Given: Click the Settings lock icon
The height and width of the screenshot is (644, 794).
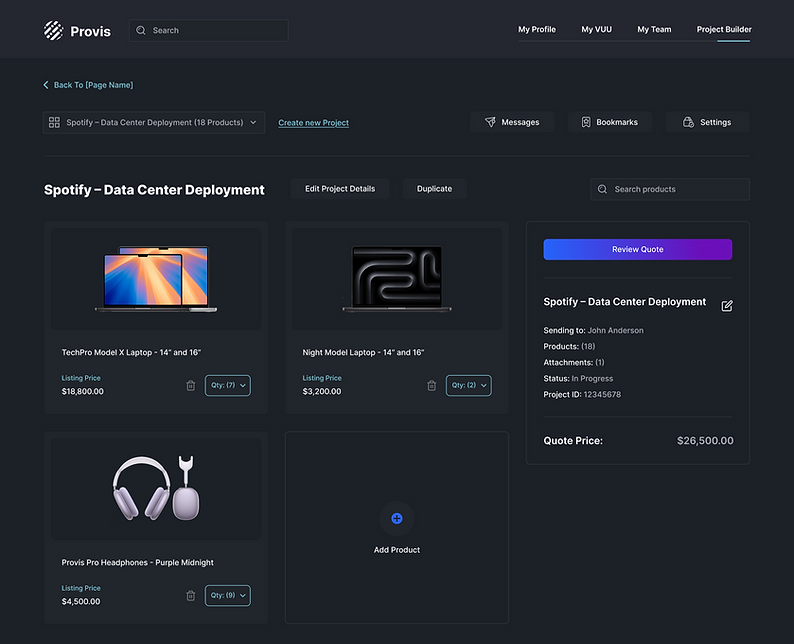Looking at the screenshot, I should point(688,122).
